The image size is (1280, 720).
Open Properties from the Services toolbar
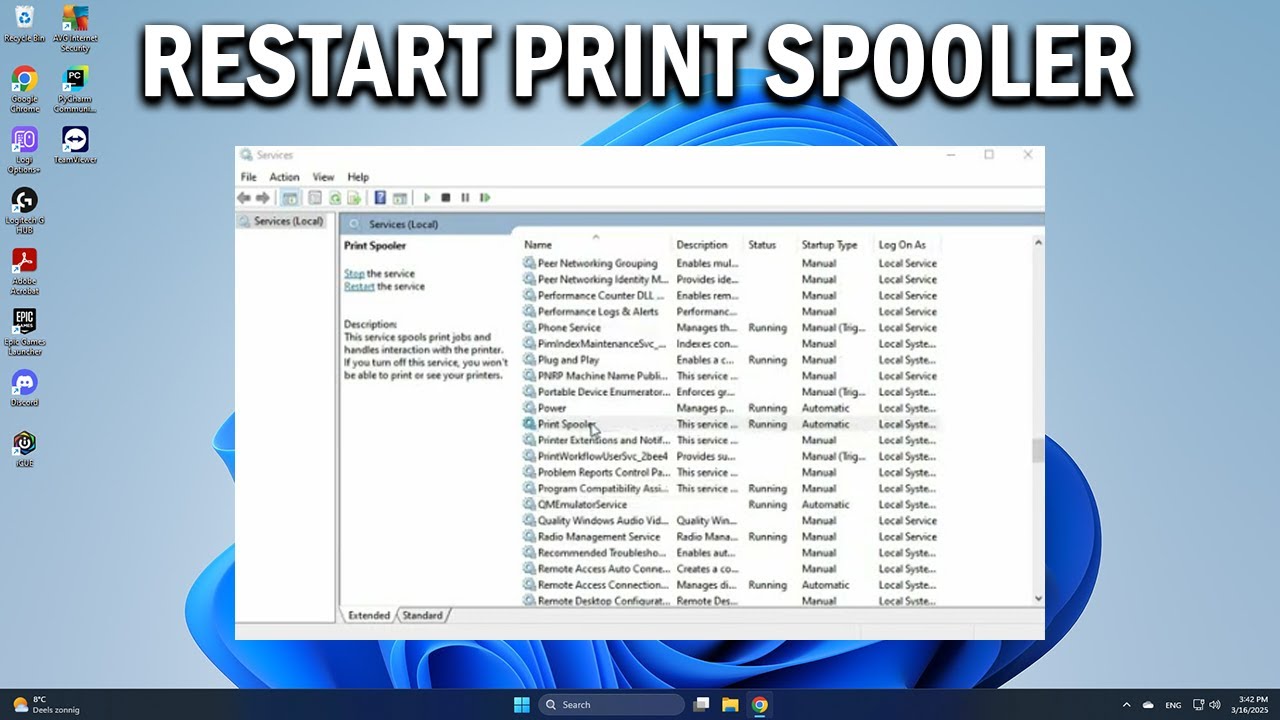315,198
